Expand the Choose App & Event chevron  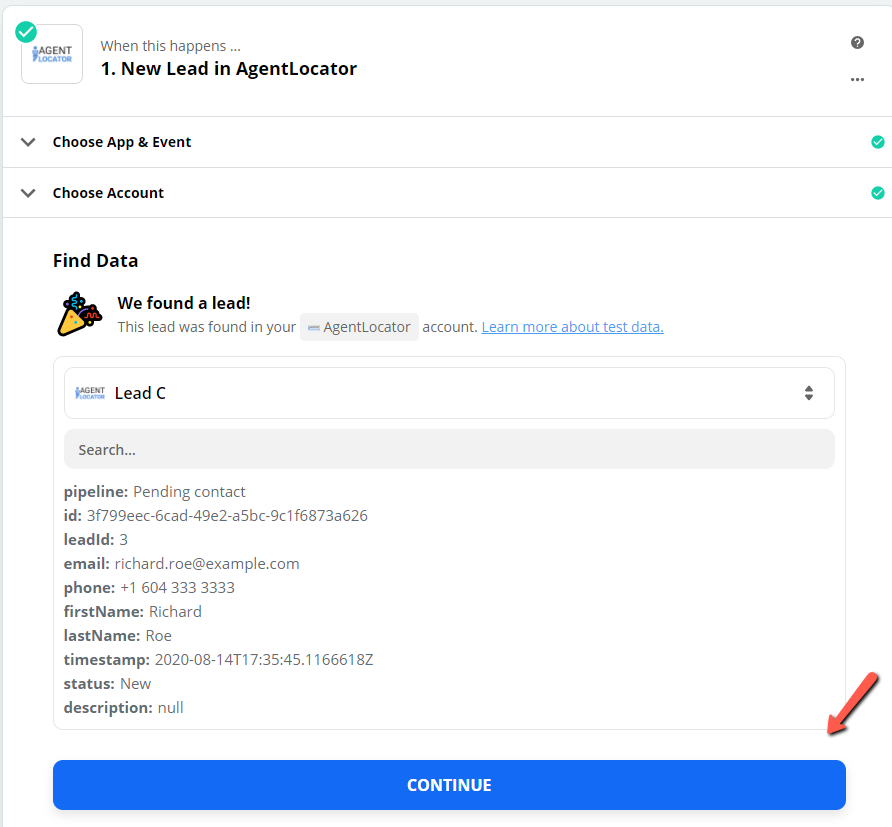pos(28,142)
